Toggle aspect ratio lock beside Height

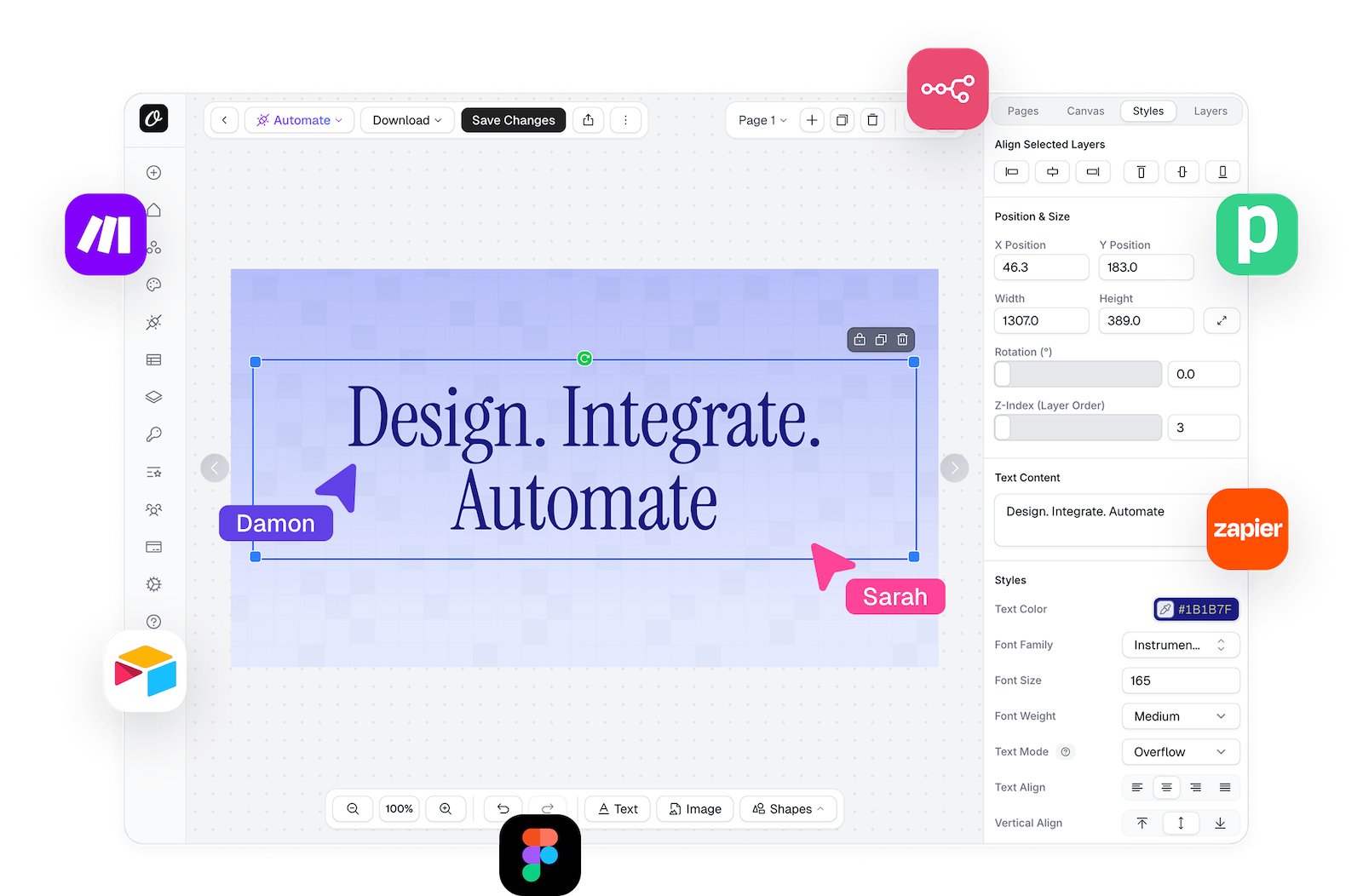click(1221, 321)
